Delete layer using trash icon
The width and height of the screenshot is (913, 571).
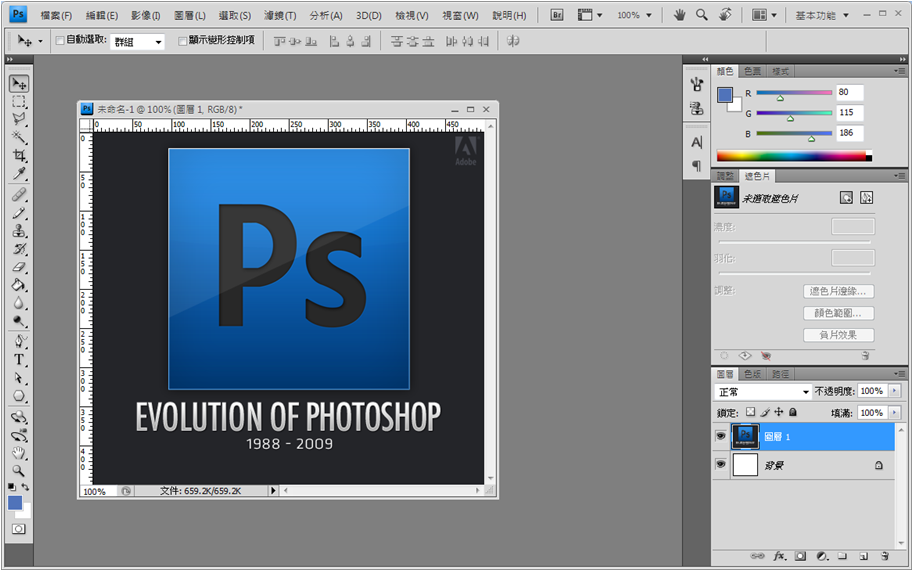885,556
